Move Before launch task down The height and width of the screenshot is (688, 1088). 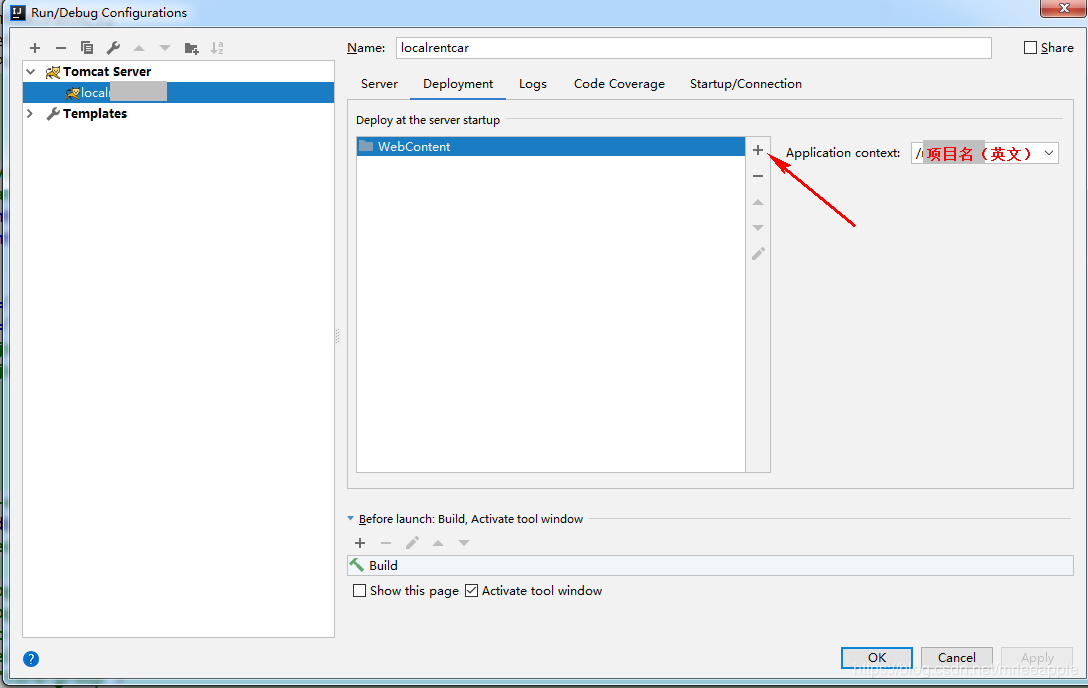464,543
